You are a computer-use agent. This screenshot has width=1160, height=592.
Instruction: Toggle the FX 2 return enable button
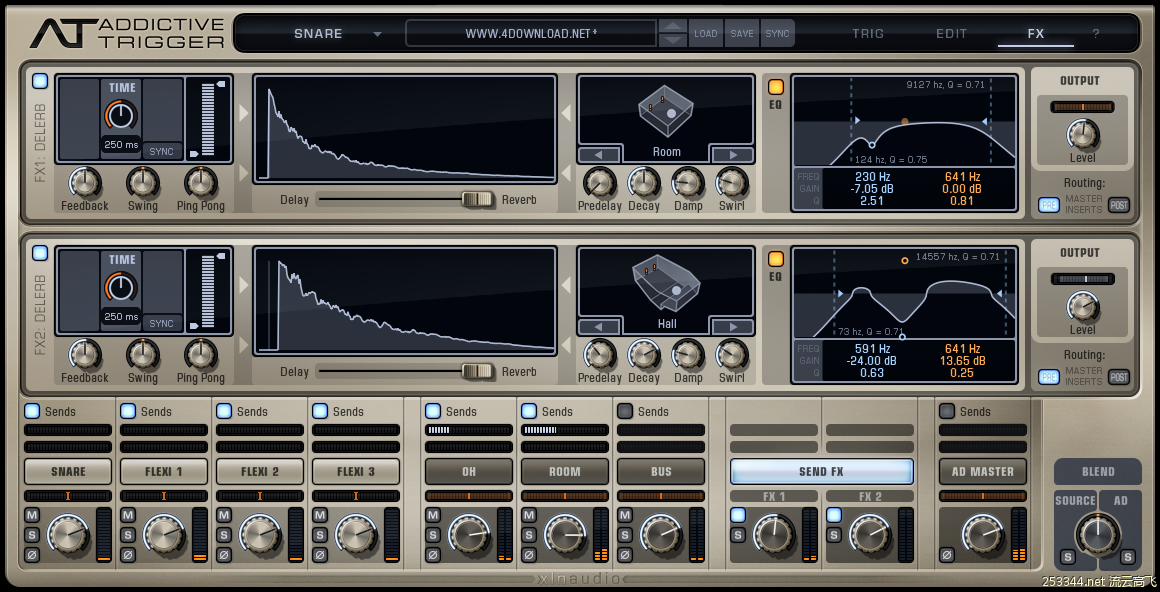click(x=834, y=515)
